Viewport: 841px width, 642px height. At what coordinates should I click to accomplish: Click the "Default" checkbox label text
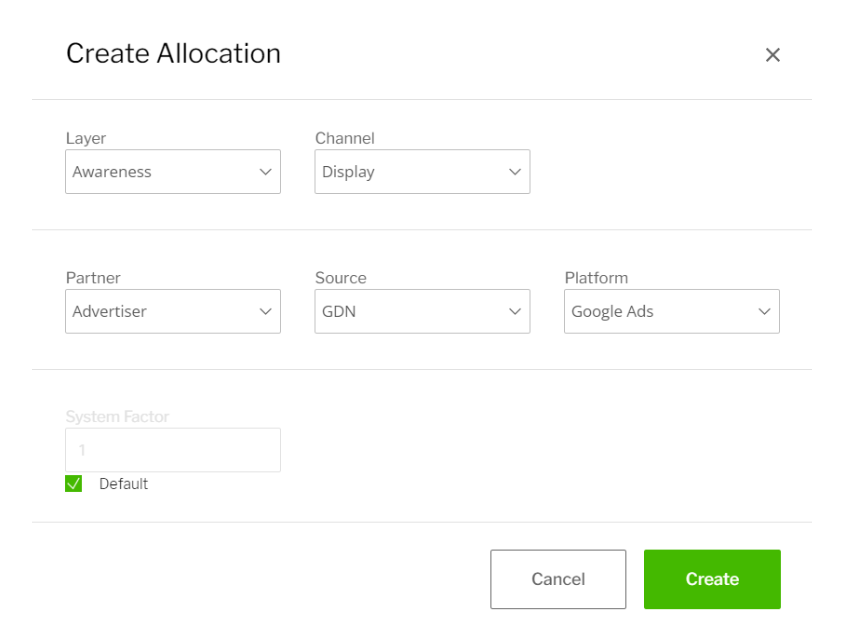pos(123,484)
